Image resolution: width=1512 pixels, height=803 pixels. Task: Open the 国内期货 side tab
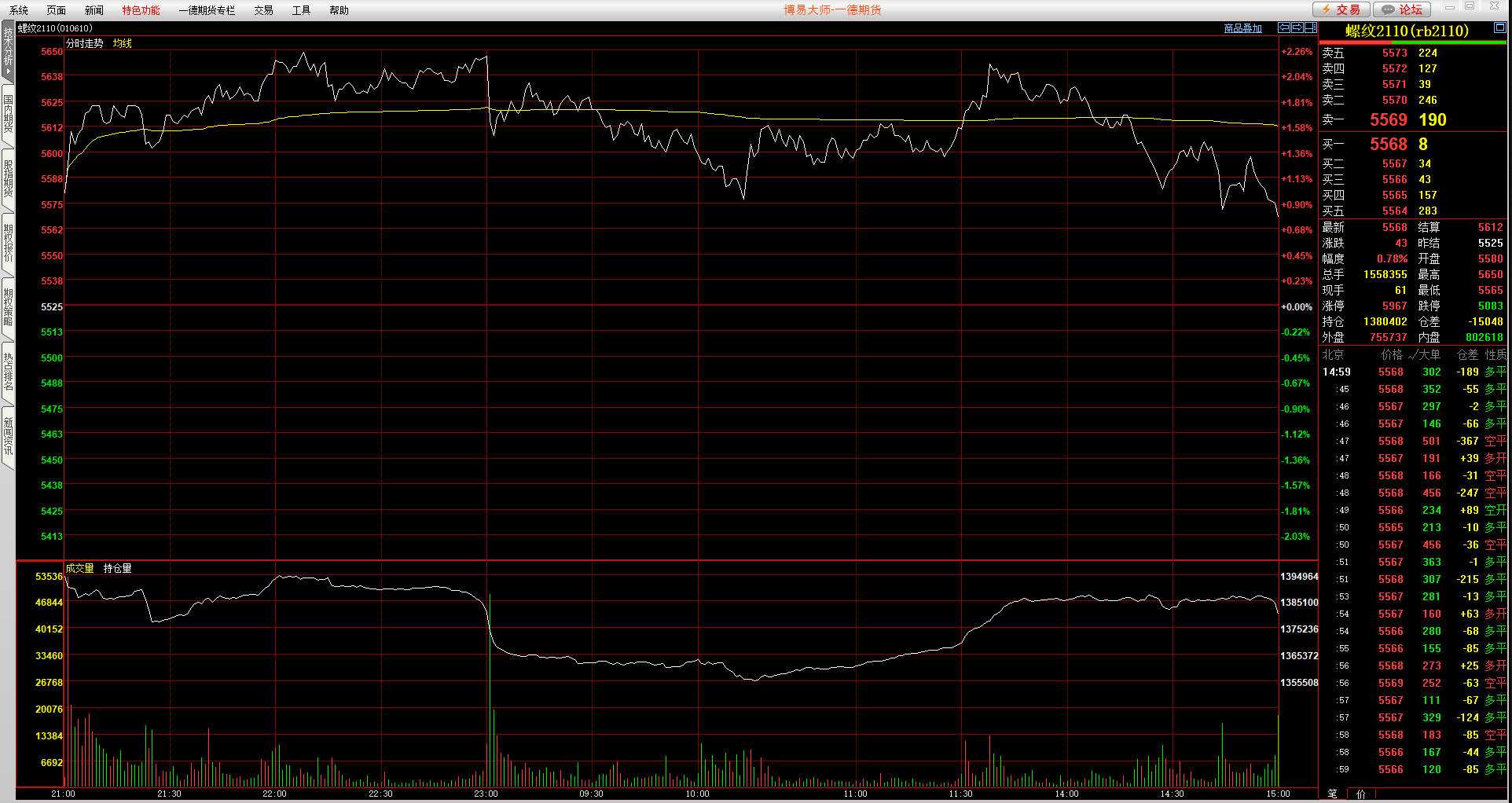8,114
